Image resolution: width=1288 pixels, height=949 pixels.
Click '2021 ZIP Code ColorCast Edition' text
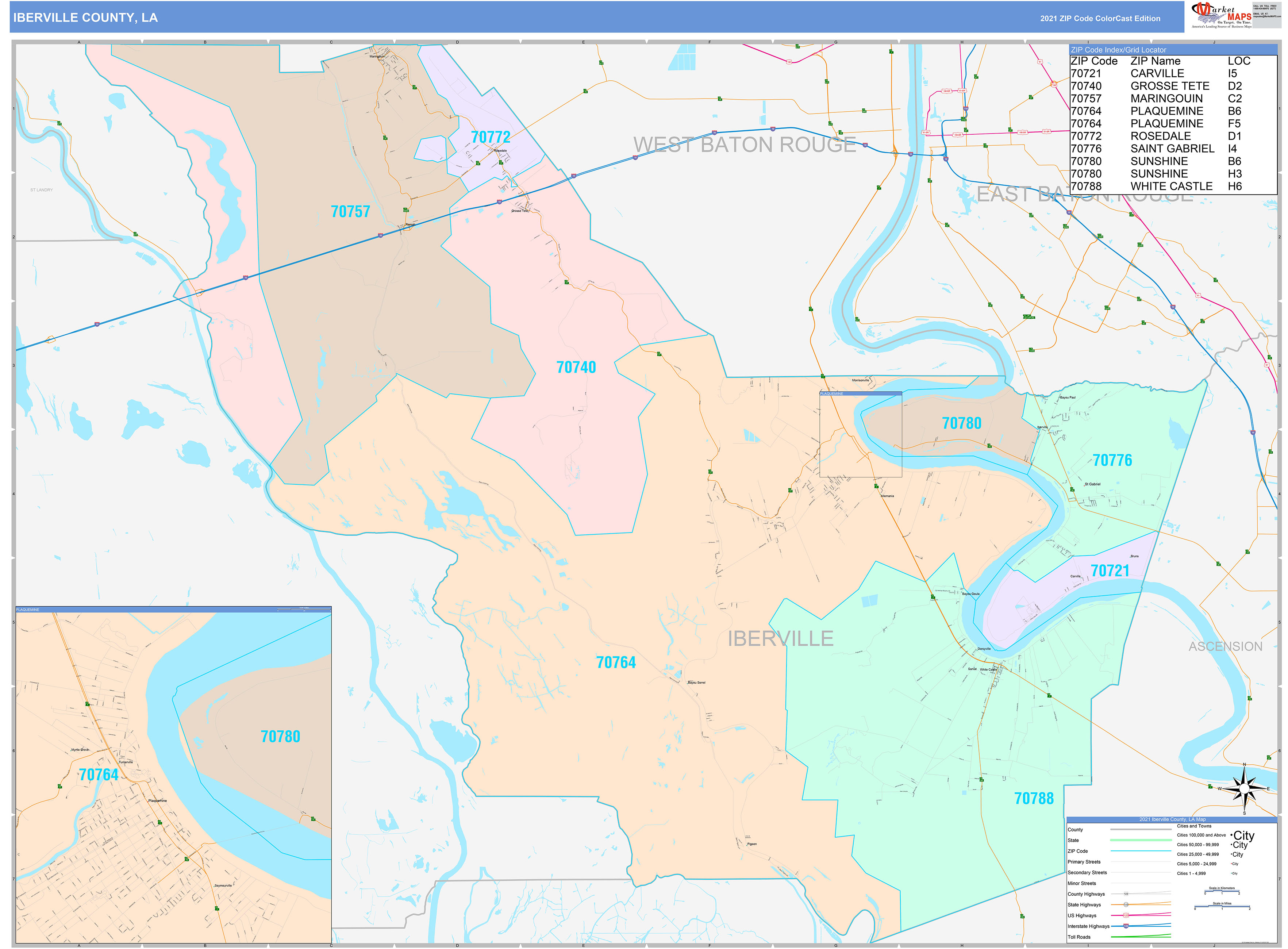[x=1100, y=18]
